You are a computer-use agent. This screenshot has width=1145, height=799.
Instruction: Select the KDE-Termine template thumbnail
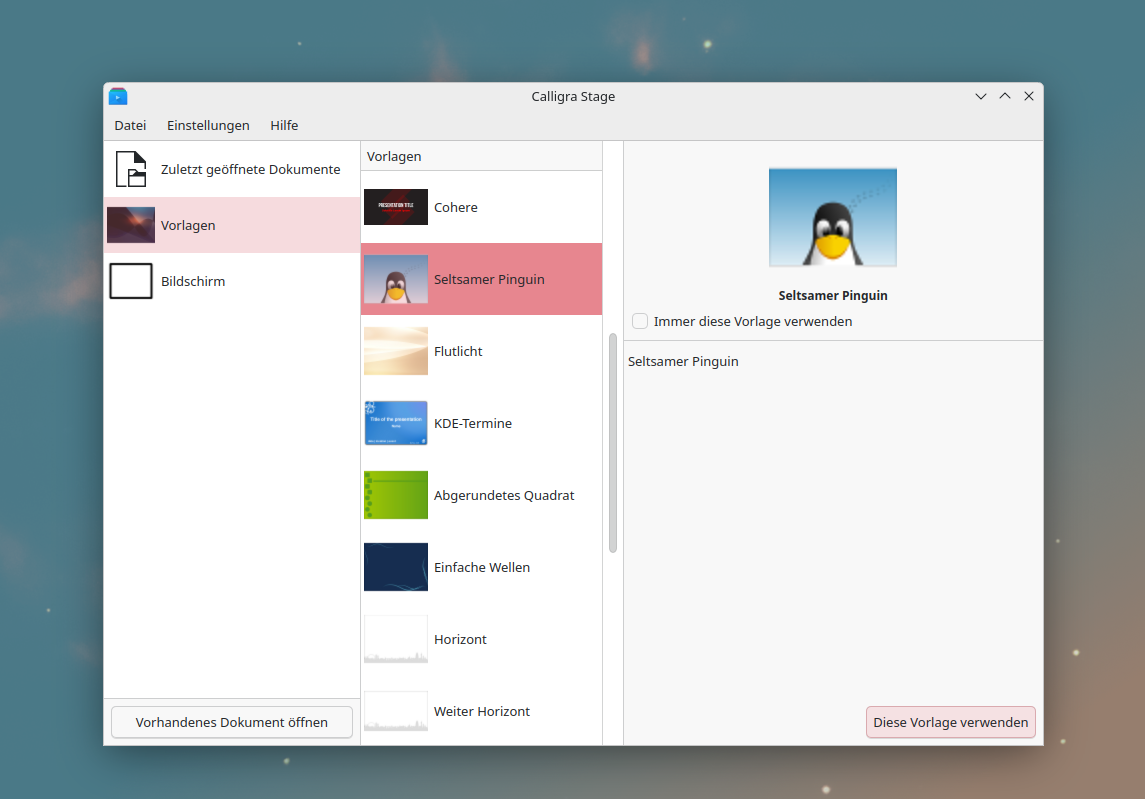coord(396,423)
